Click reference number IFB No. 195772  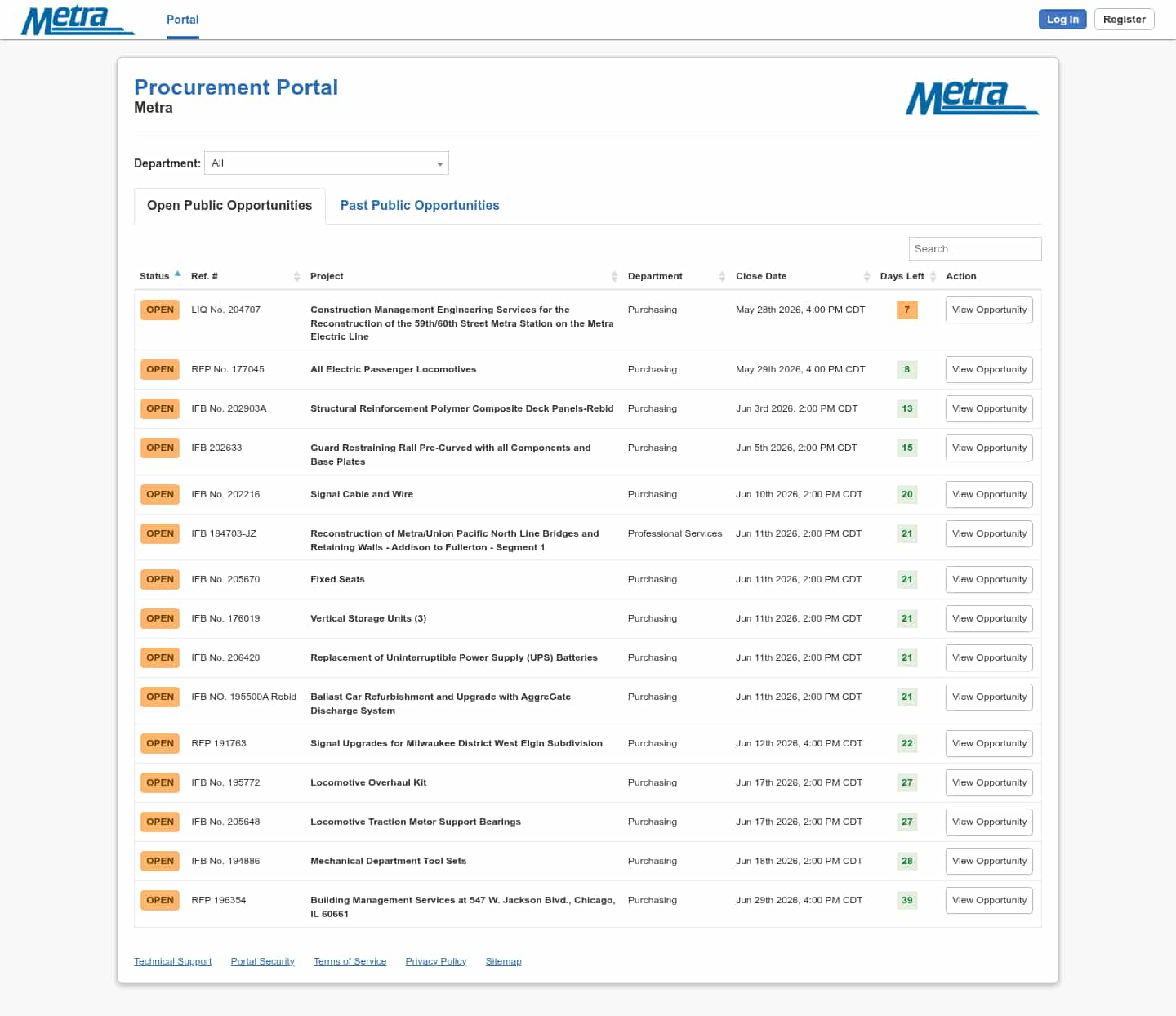coord(225,783)
